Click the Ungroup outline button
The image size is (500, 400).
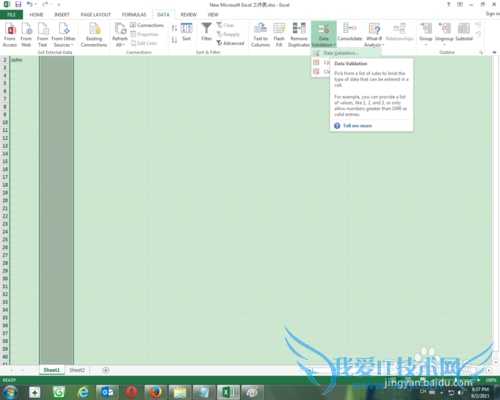[x=444, y=34]
